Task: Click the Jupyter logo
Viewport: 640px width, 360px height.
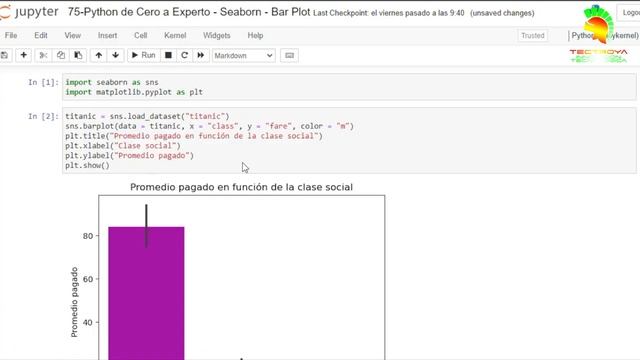Action: tap(29, 12)
